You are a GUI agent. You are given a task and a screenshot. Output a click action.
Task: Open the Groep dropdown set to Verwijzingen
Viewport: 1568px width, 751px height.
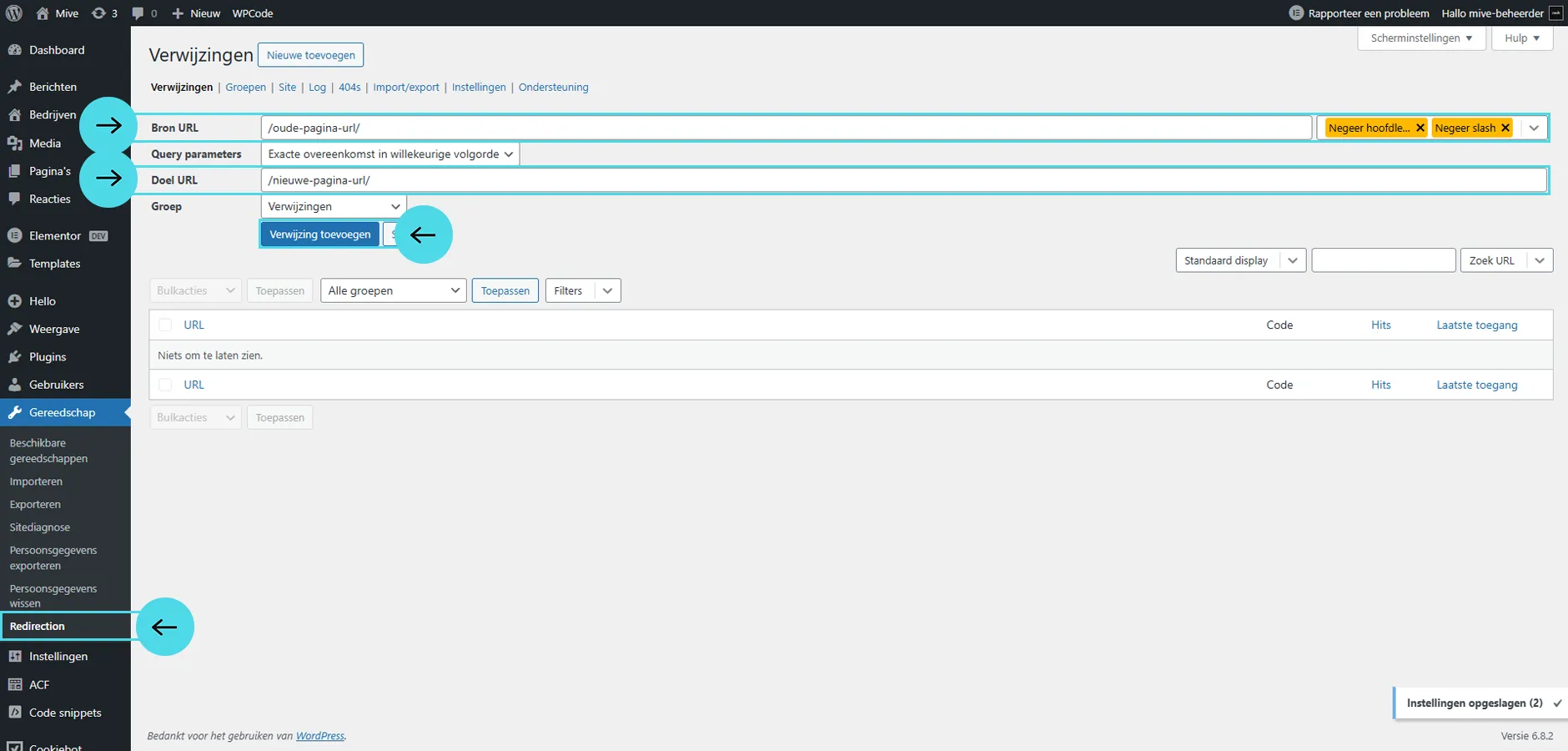tap(333, 207)
